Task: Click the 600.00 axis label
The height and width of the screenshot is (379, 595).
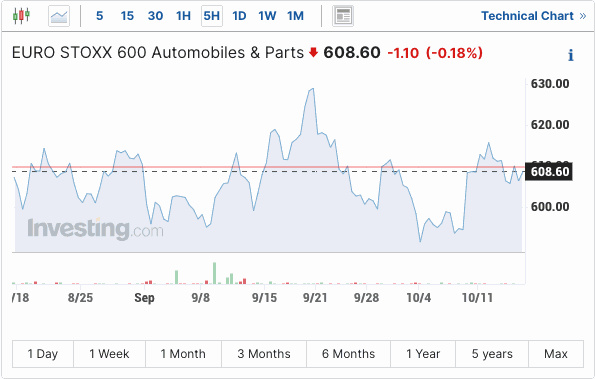Action: (x=550, y=206)
